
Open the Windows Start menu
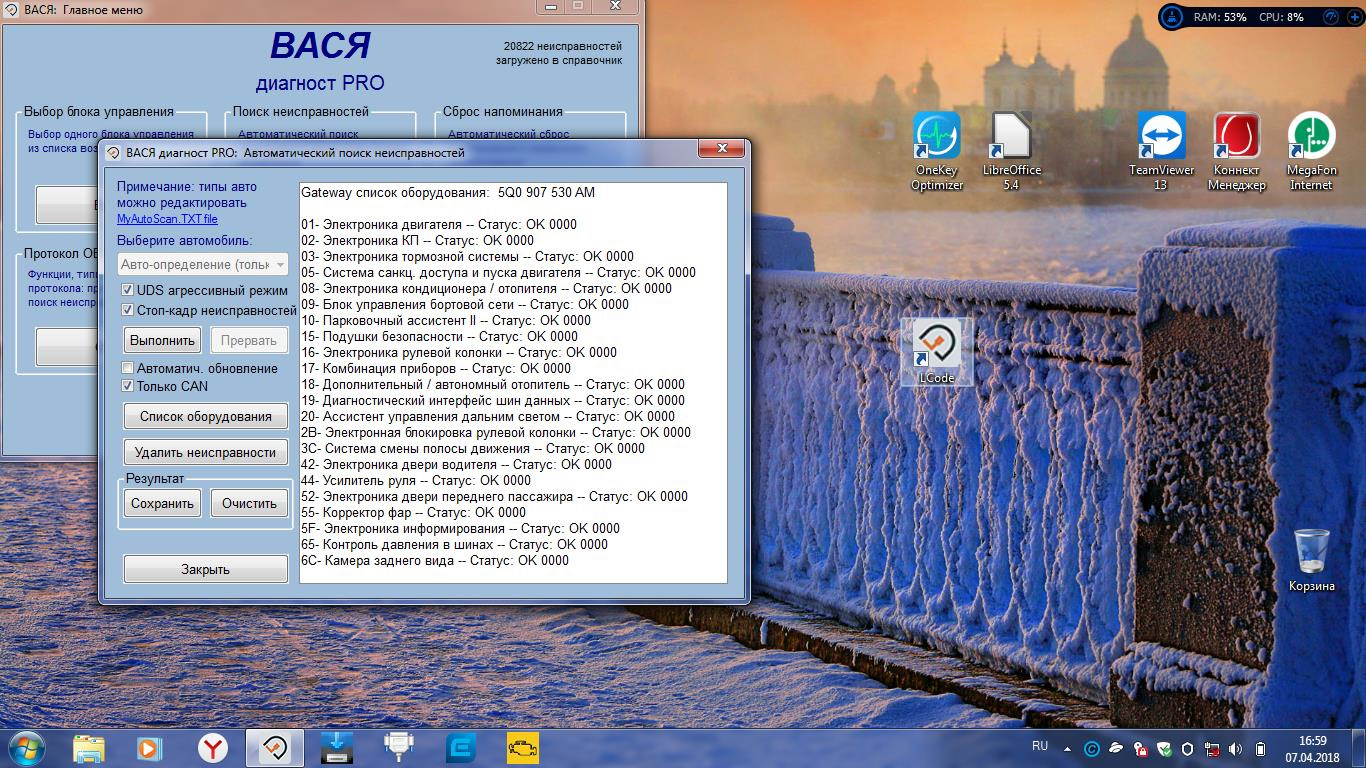26,747
